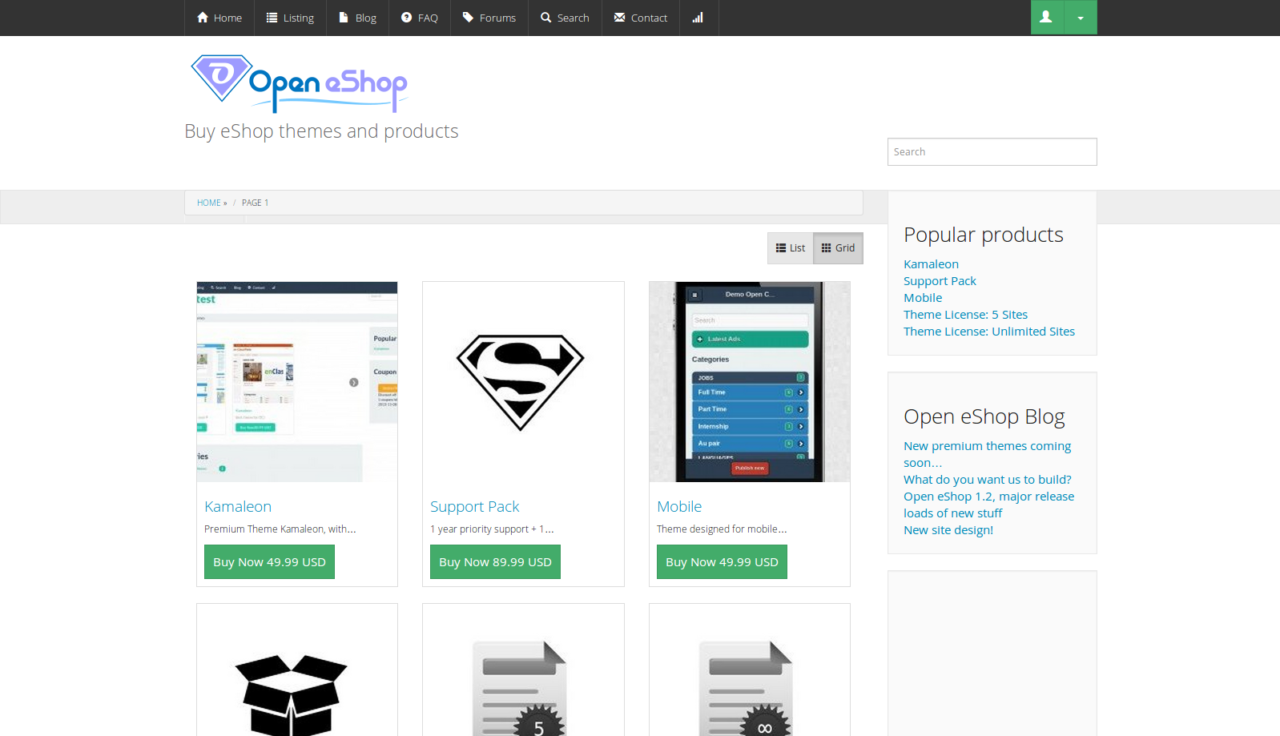
Task: Open the New site design! post
Action: tap(949, 530)
